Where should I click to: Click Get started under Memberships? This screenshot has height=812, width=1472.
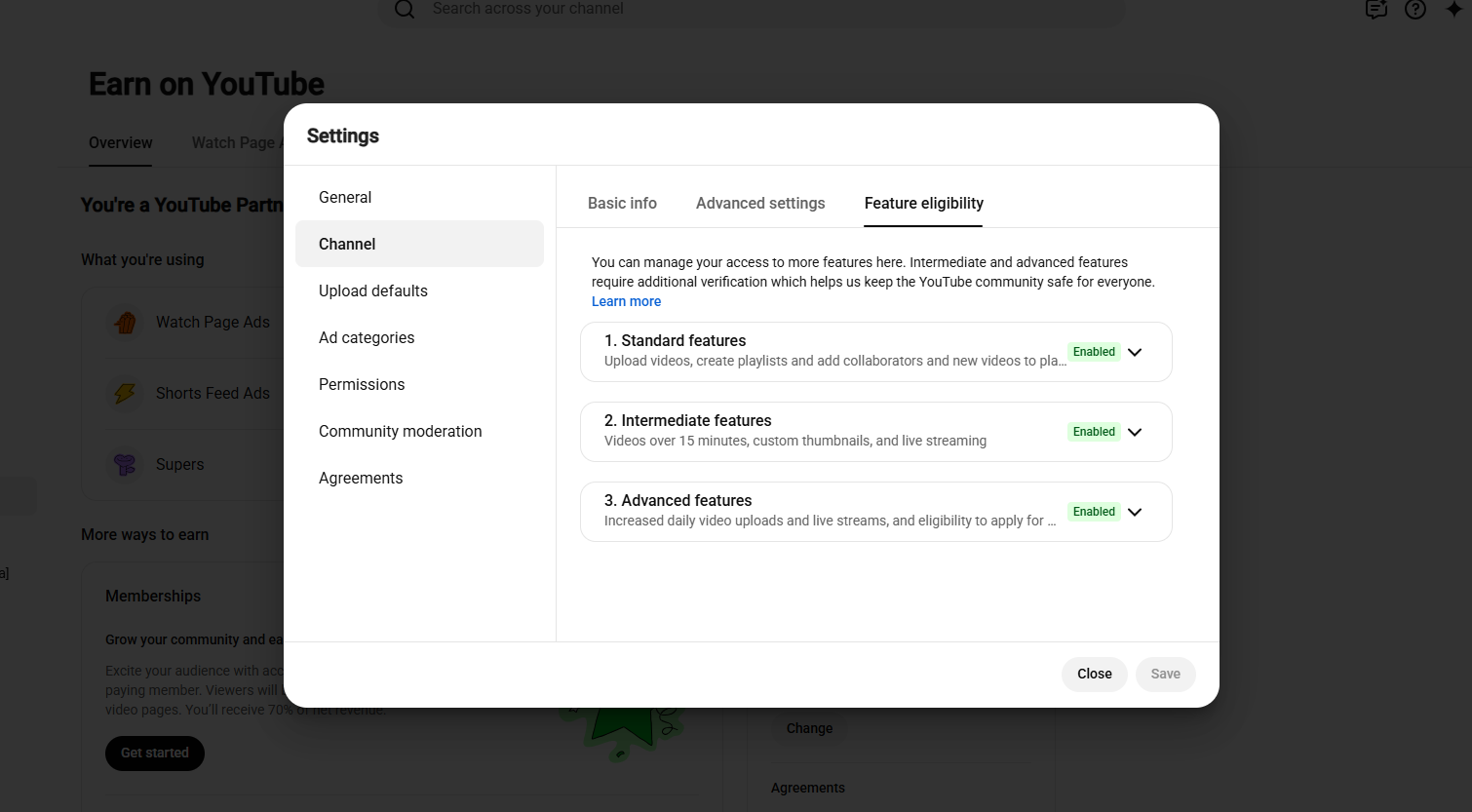tap(155, 754)
